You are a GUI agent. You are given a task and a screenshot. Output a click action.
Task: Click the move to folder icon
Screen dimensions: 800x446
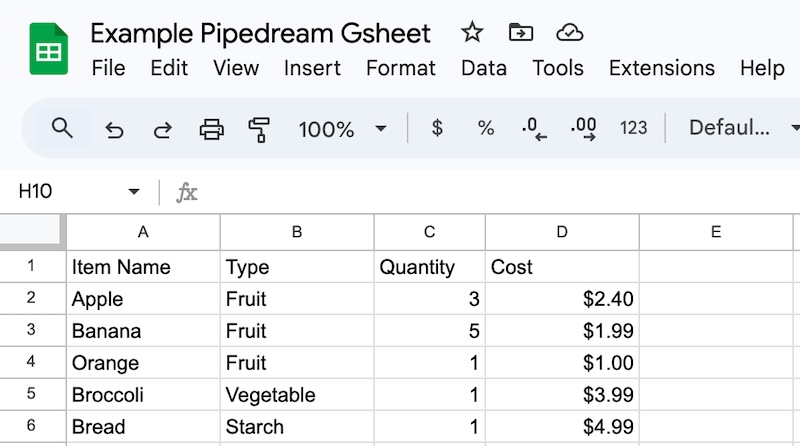pyautogui.click(x=521, y=33)
